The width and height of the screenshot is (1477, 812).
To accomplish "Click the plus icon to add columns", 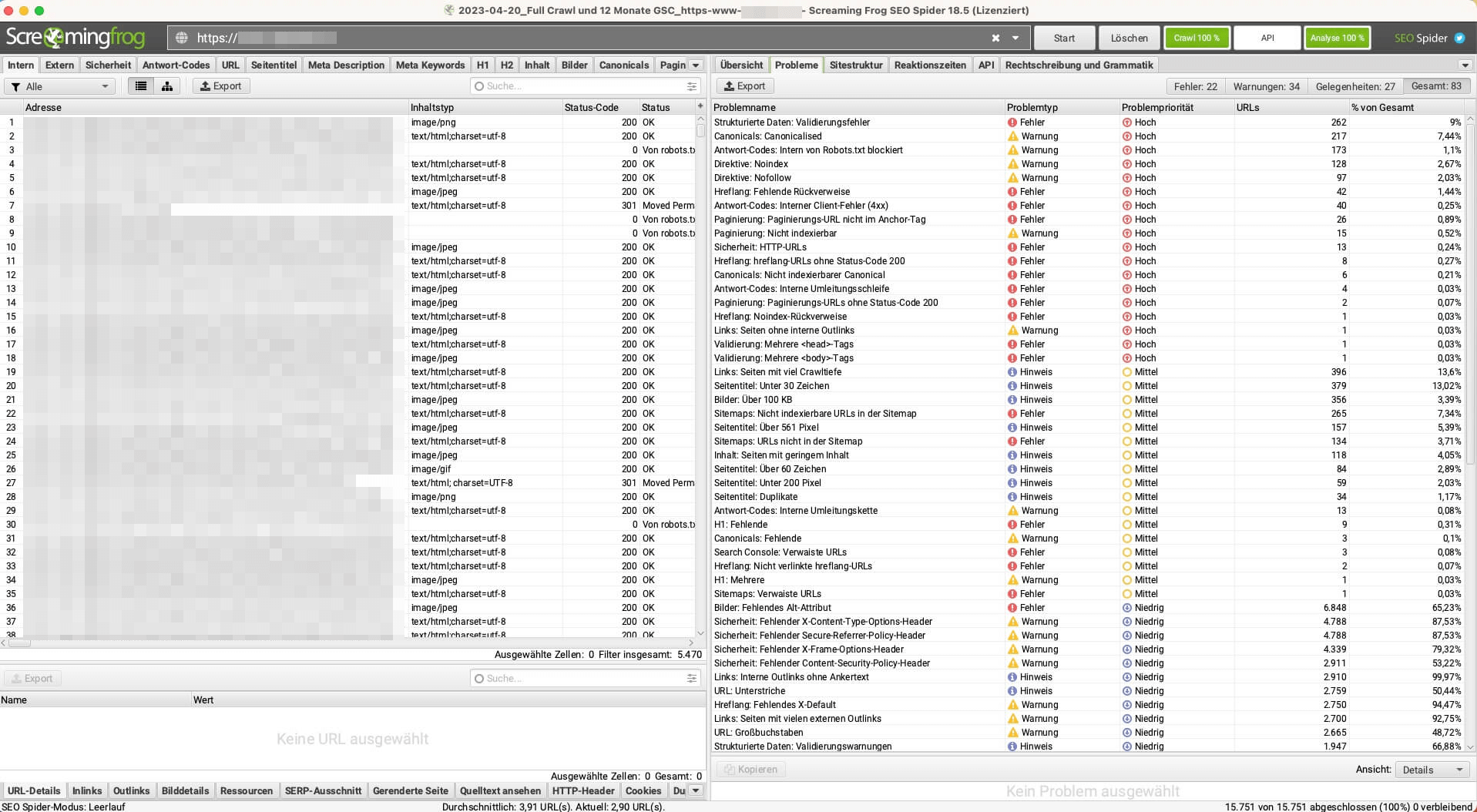I will (700, 106).
